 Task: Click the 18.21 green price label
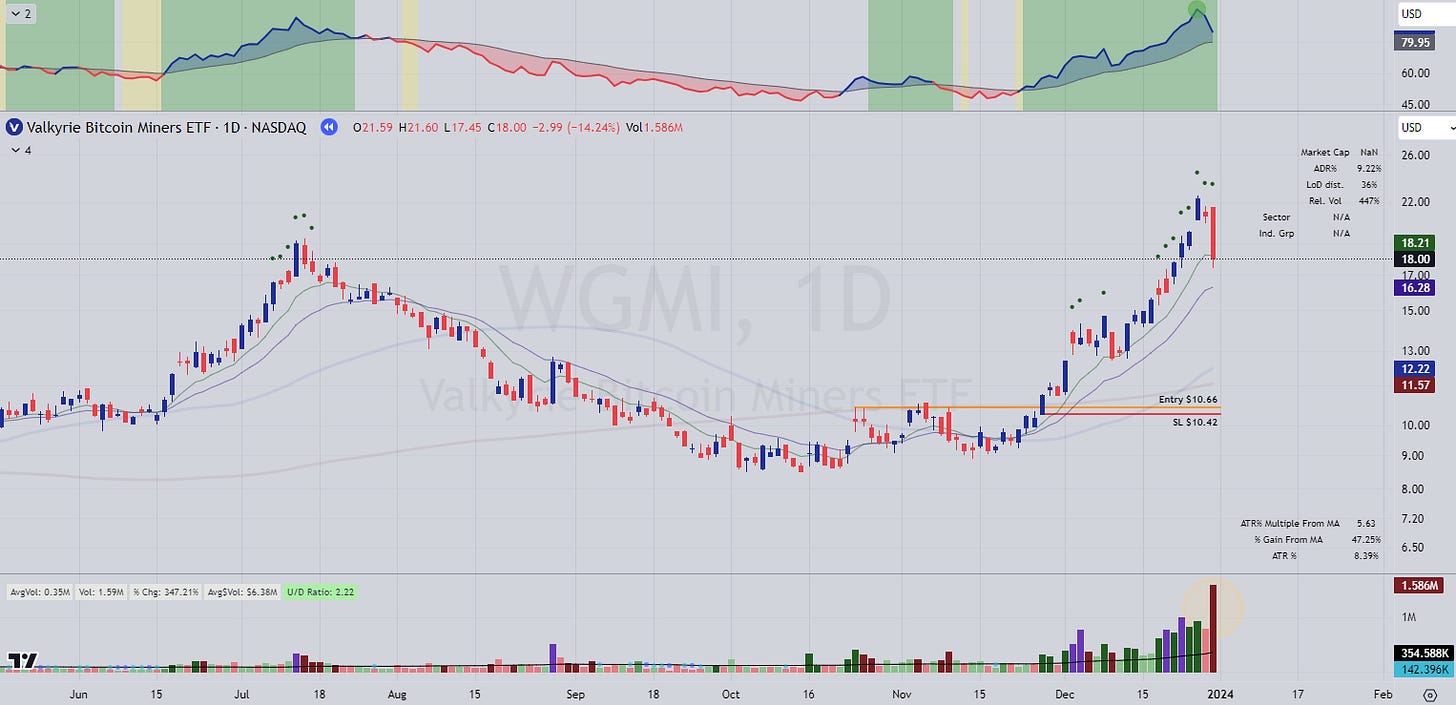tap(1416, 242)
